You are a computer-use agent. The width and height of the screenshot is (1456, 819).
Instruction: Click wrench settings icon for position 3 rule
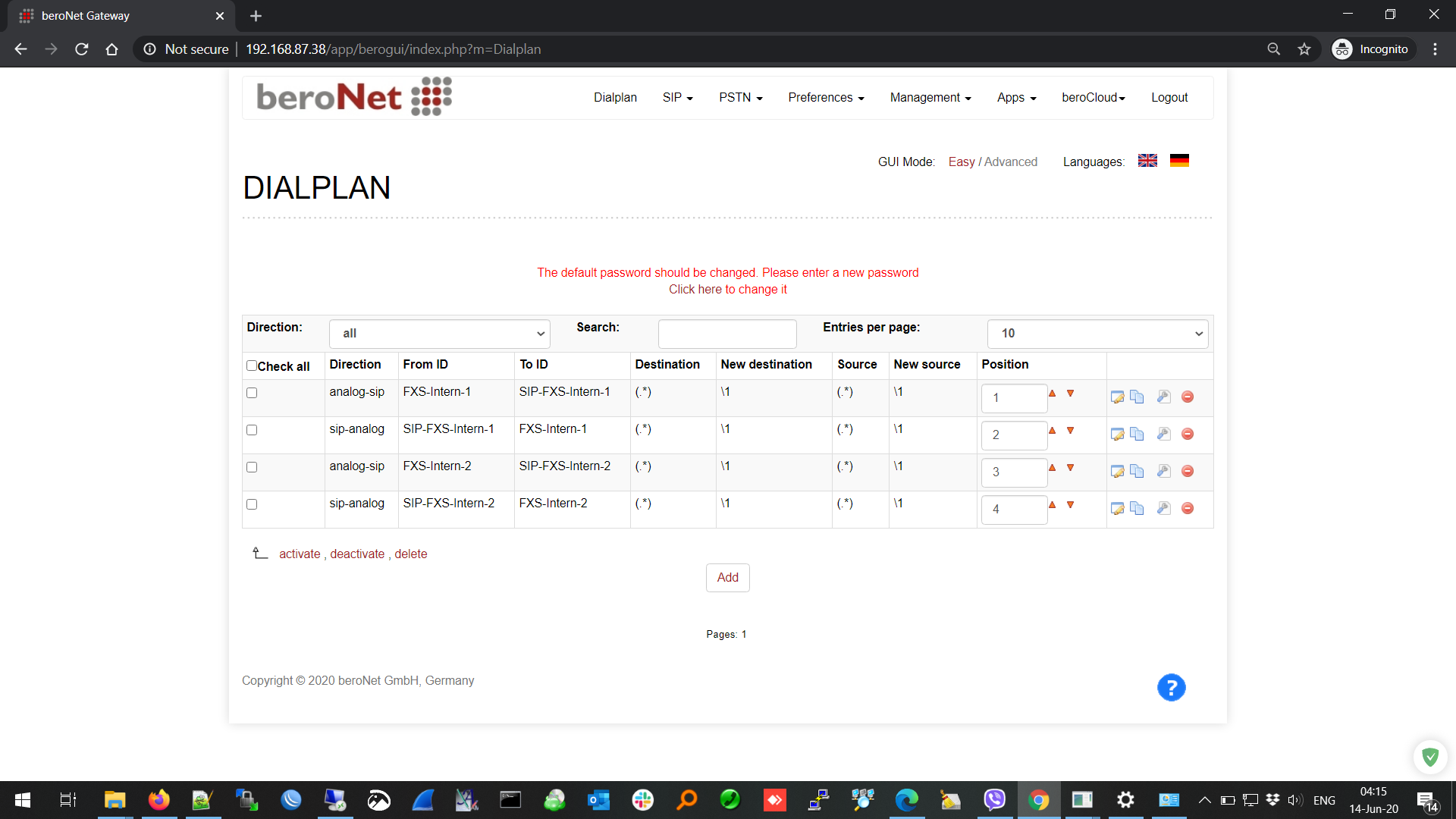[1163, 471]
